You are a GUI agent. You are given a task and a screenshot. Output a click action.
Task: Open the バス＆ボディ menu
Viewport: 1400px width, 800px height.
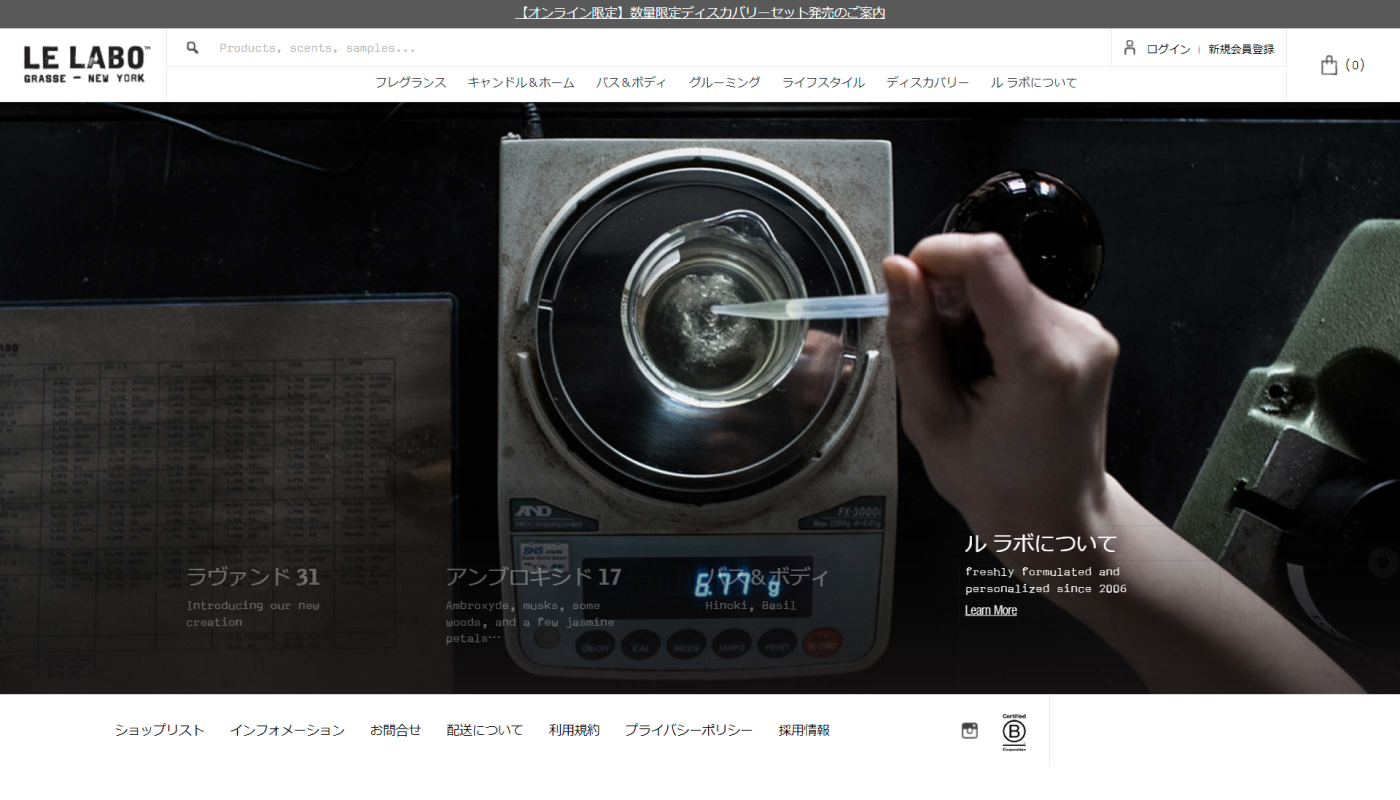630,82
